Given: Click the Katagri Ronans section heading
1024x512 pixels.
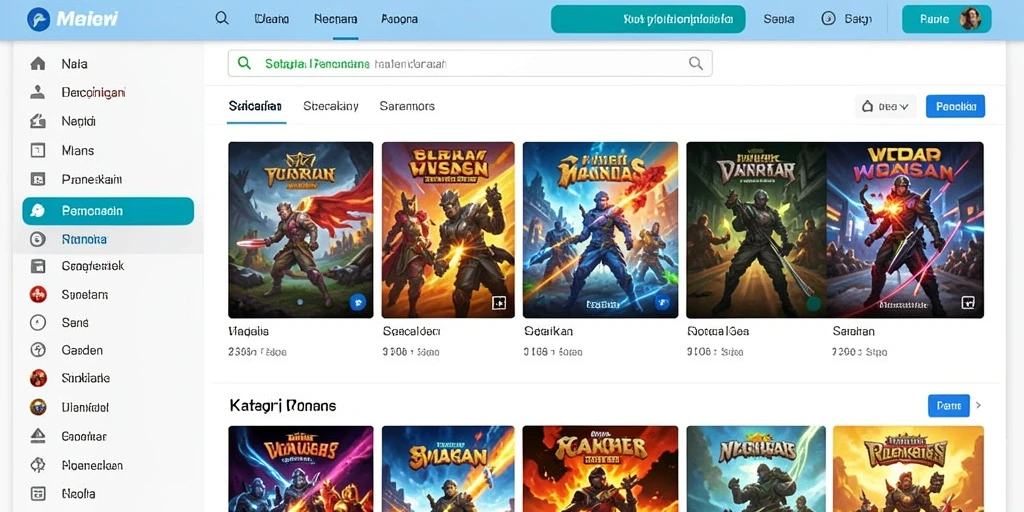Looking at the screenshot, I should point(283,406).
